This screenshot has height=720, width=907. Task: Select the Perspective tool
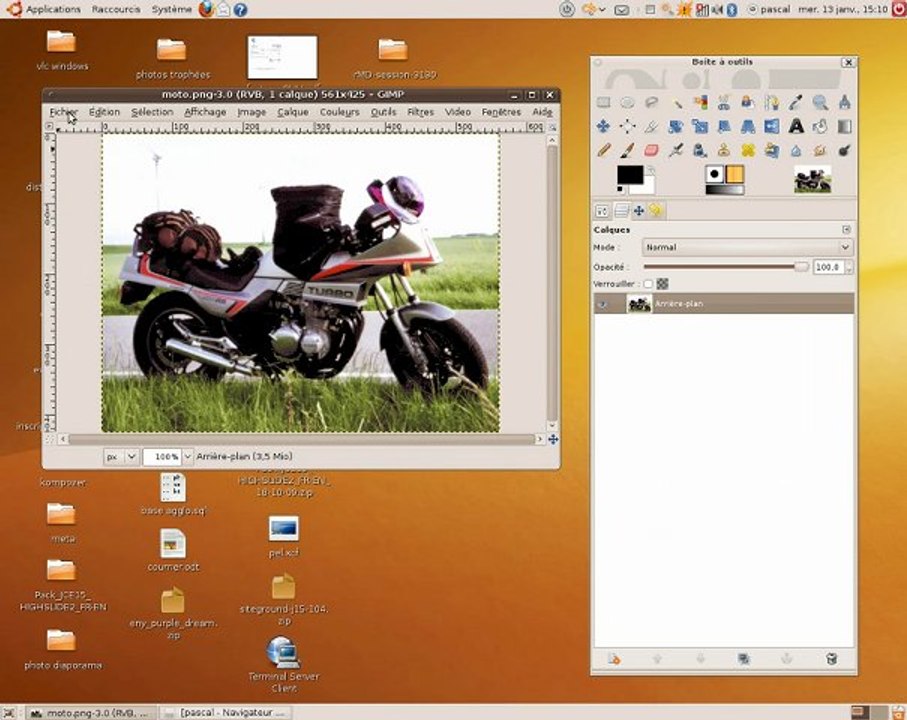coord(748,126)
